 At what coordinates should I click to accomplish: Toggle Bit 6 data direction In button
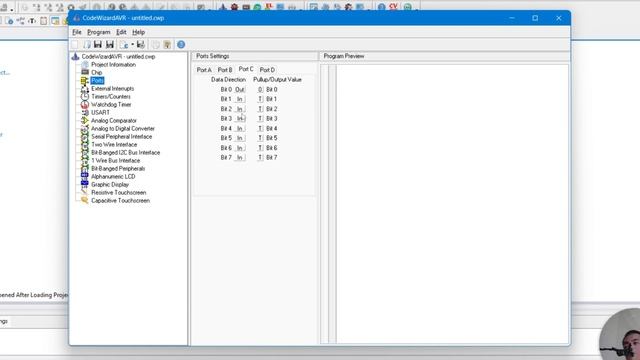pos(240,148)
